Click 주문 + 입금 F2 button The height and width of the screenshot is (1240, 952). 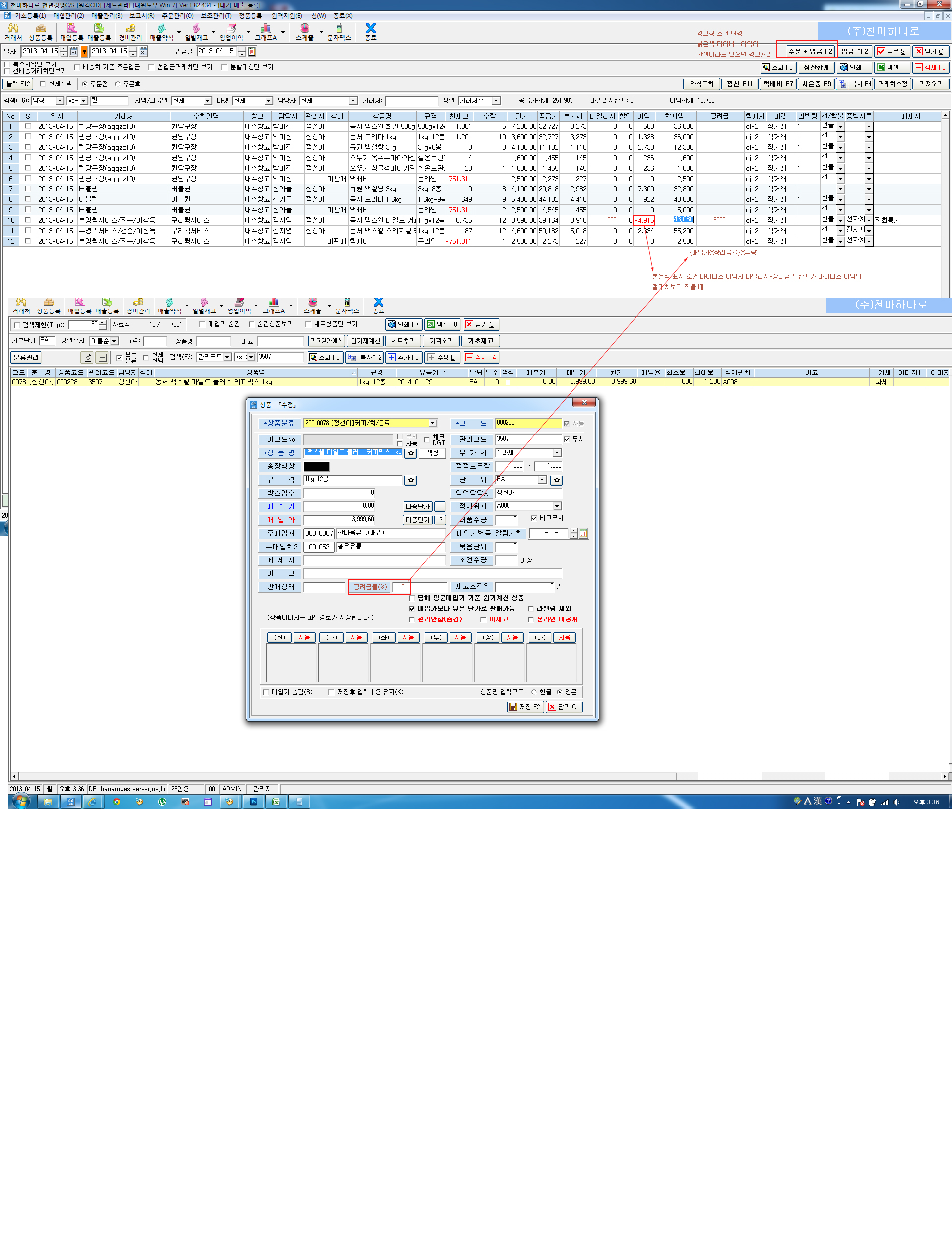click(x=810, y=51)
